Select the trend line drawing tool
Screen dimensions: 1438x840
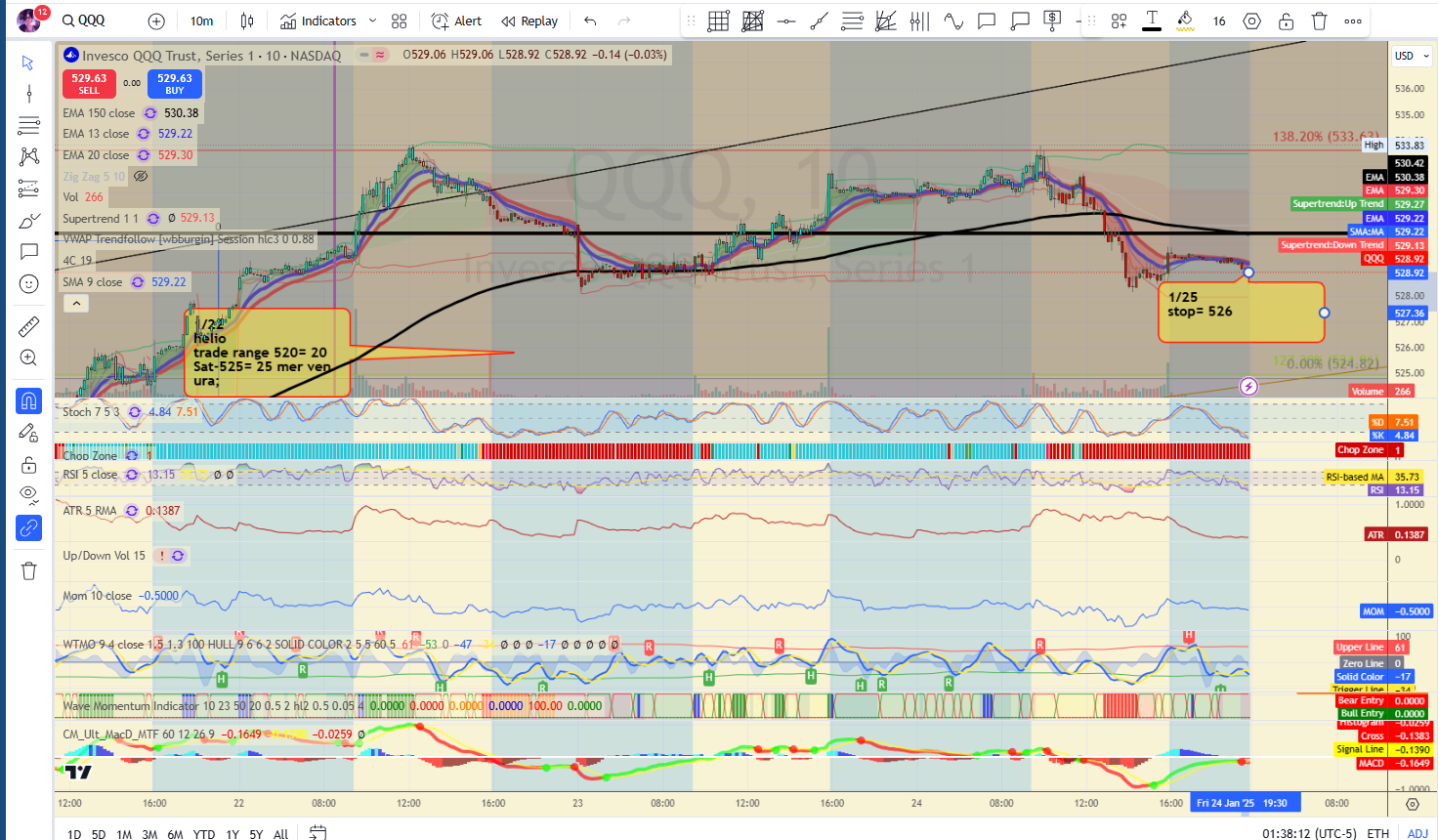click(819, 21)
